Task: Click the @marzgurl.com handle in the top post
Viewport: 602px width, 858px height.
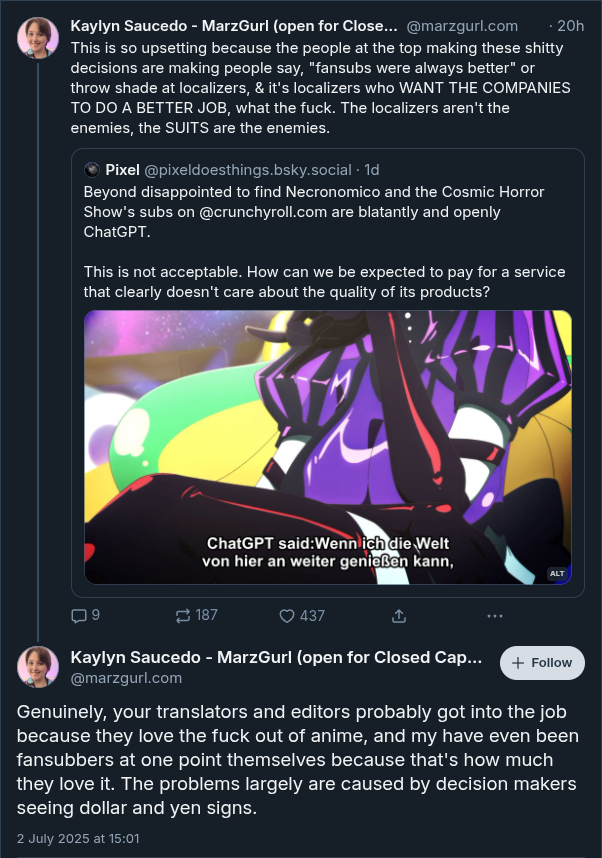Action: point(463,26)
